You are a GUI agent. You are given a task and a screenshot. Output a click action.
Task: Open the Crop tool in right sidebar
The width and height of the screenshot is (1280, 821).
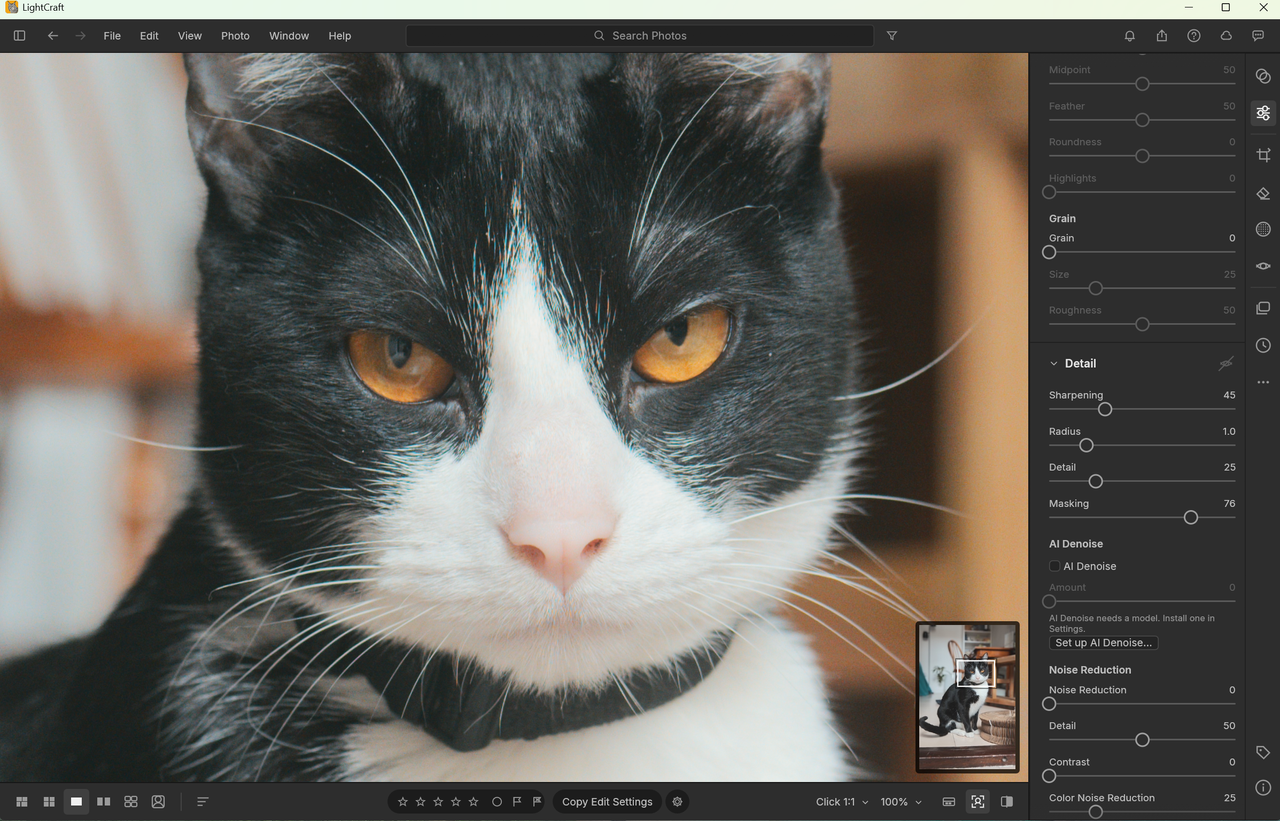[x=1263, y=155]
